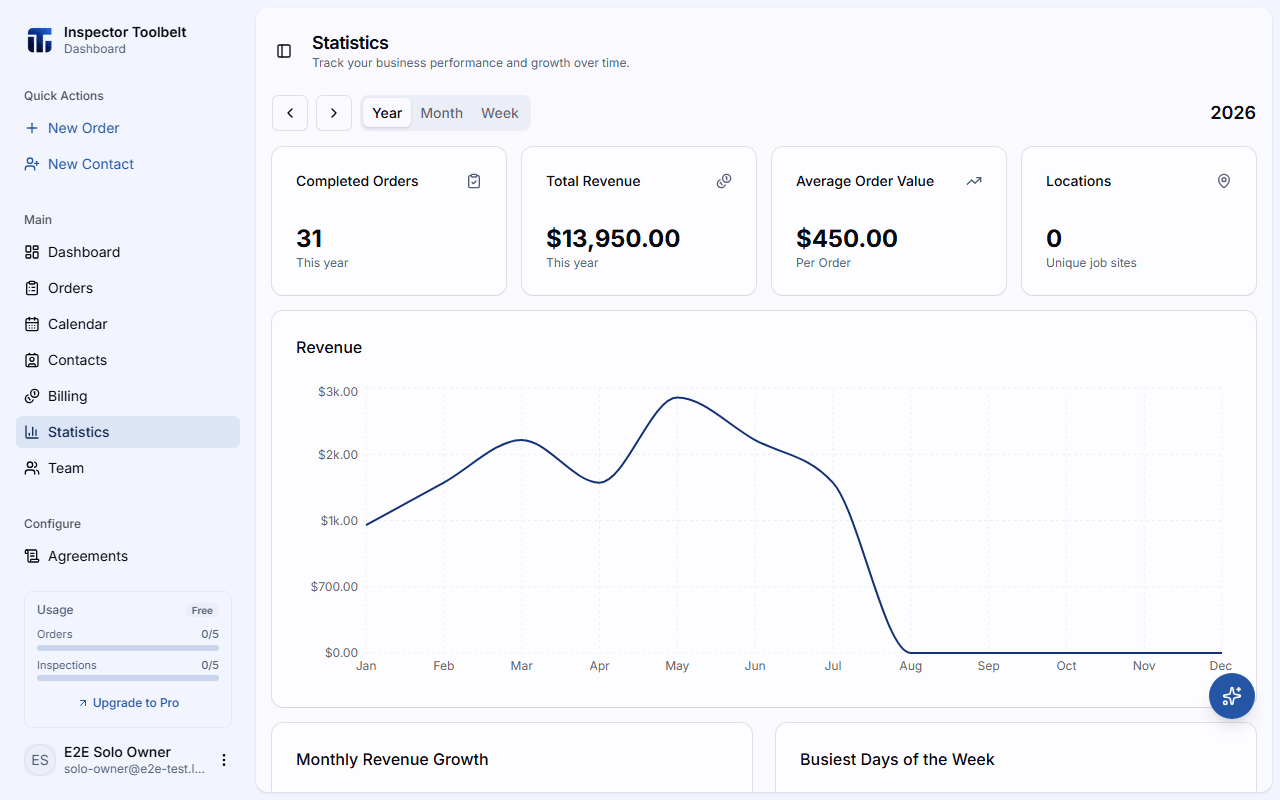Click the plus icon beside New Order

pos(32,128)
